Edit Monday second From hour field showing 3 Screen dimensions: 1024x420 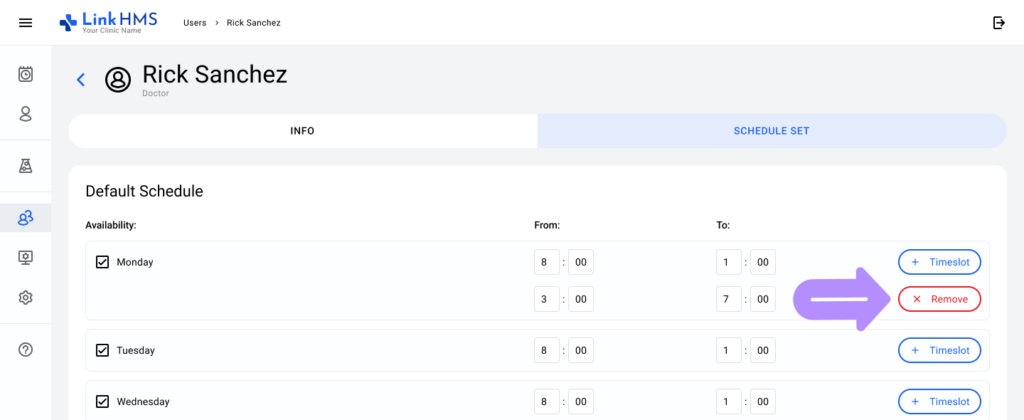pos(547,299)
